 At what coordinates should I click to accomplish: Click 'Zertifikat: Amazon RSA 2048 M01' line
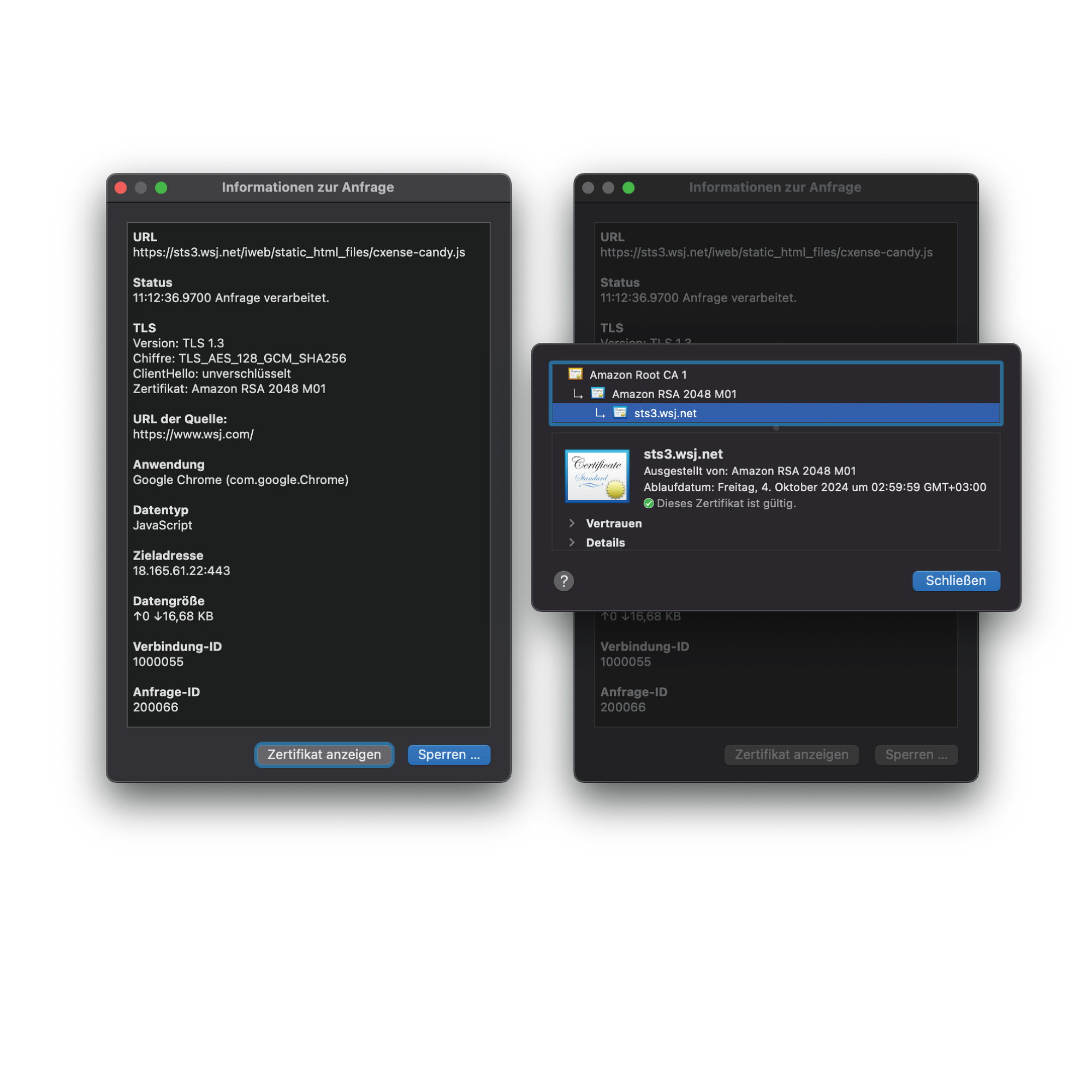pyautogui.click(x=229, y=389)
